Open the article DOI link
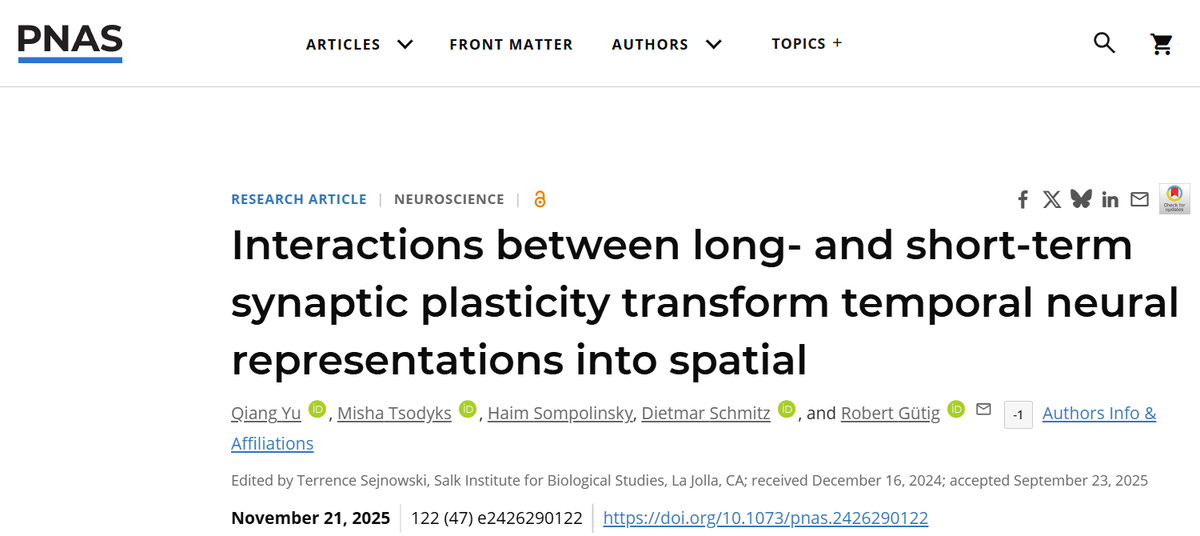The image size is (1200, 536). coord(766,518)
